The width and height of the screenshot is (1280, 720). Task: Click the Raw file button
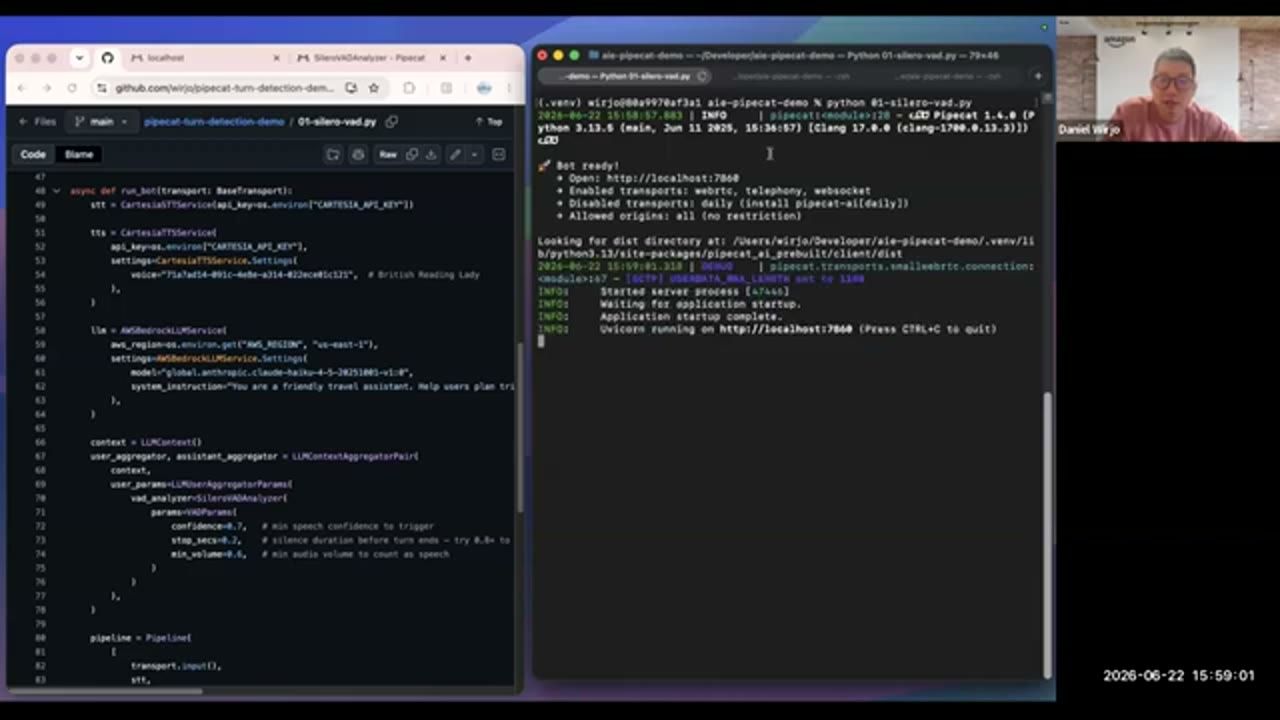tap(388, 154)
